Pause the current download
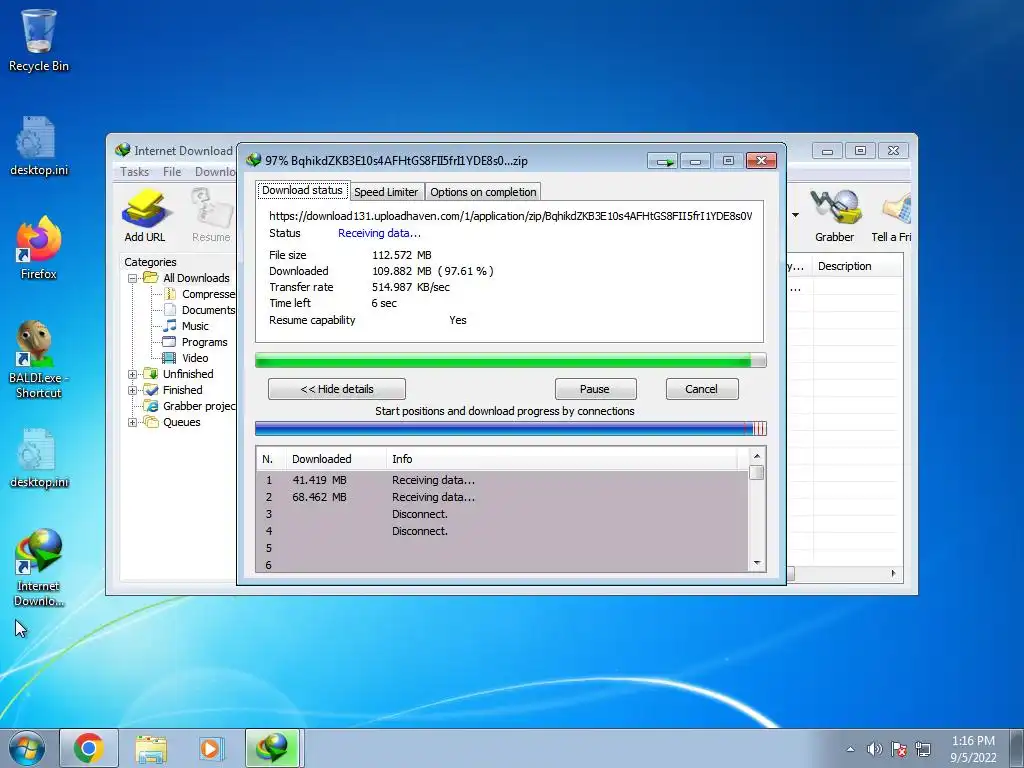The image size is (1024, 768). [595, 389]
